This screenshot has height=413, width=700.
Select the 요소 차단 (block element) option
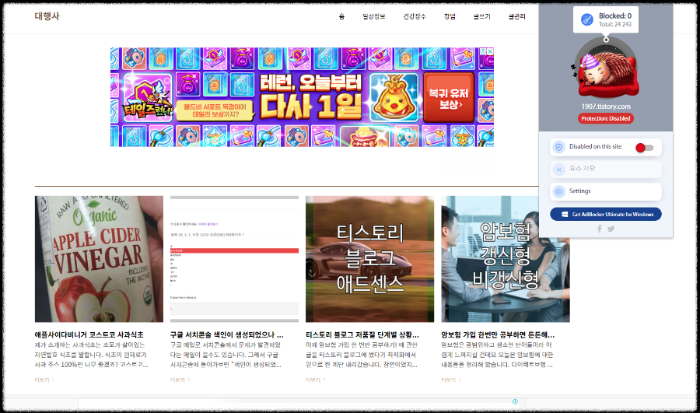(606, 169)
